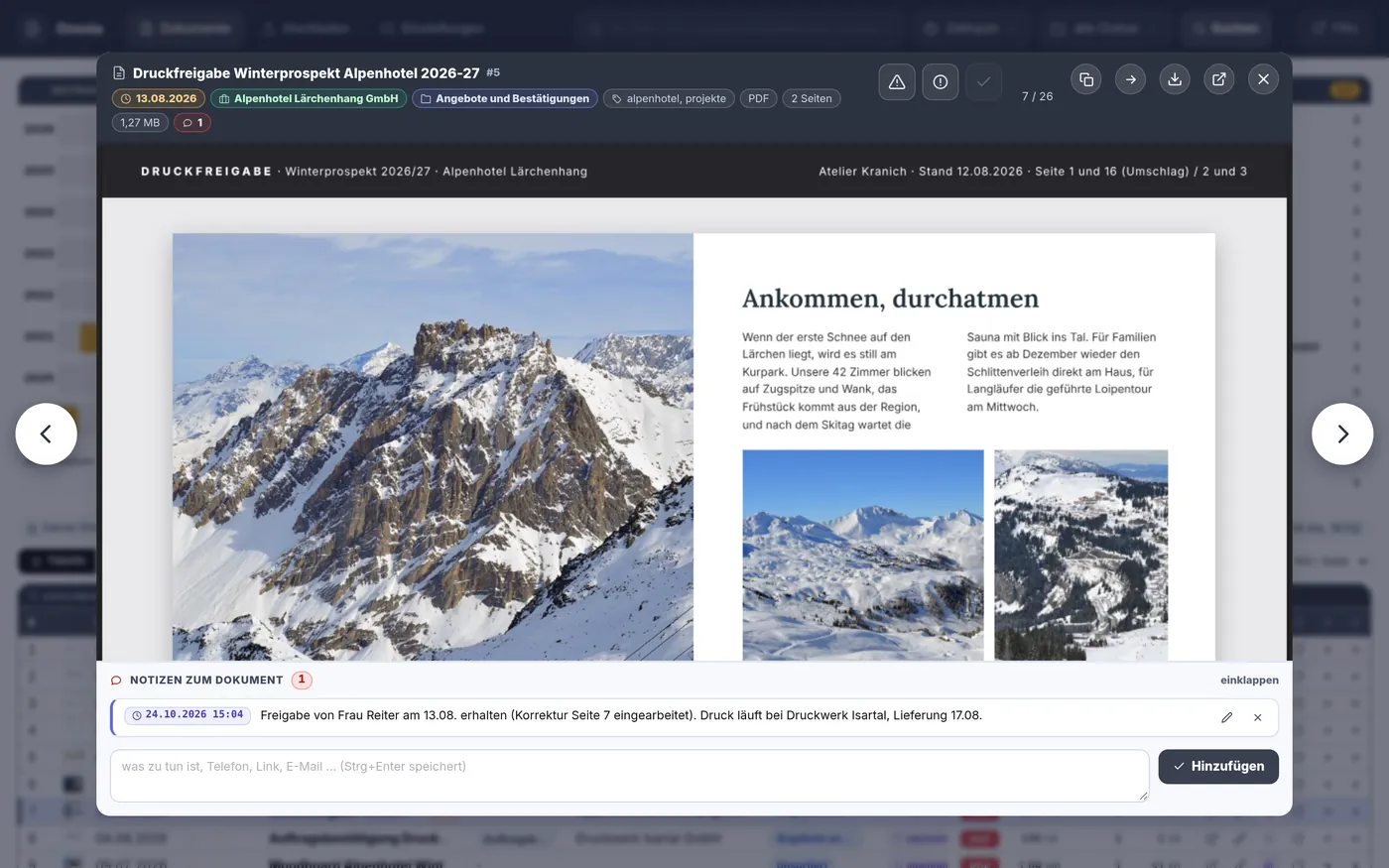This screenshot has width=1389, height=868.
Task: Edit the note about Frau Reiter's Freigabe
Action: coord(1227,717)
